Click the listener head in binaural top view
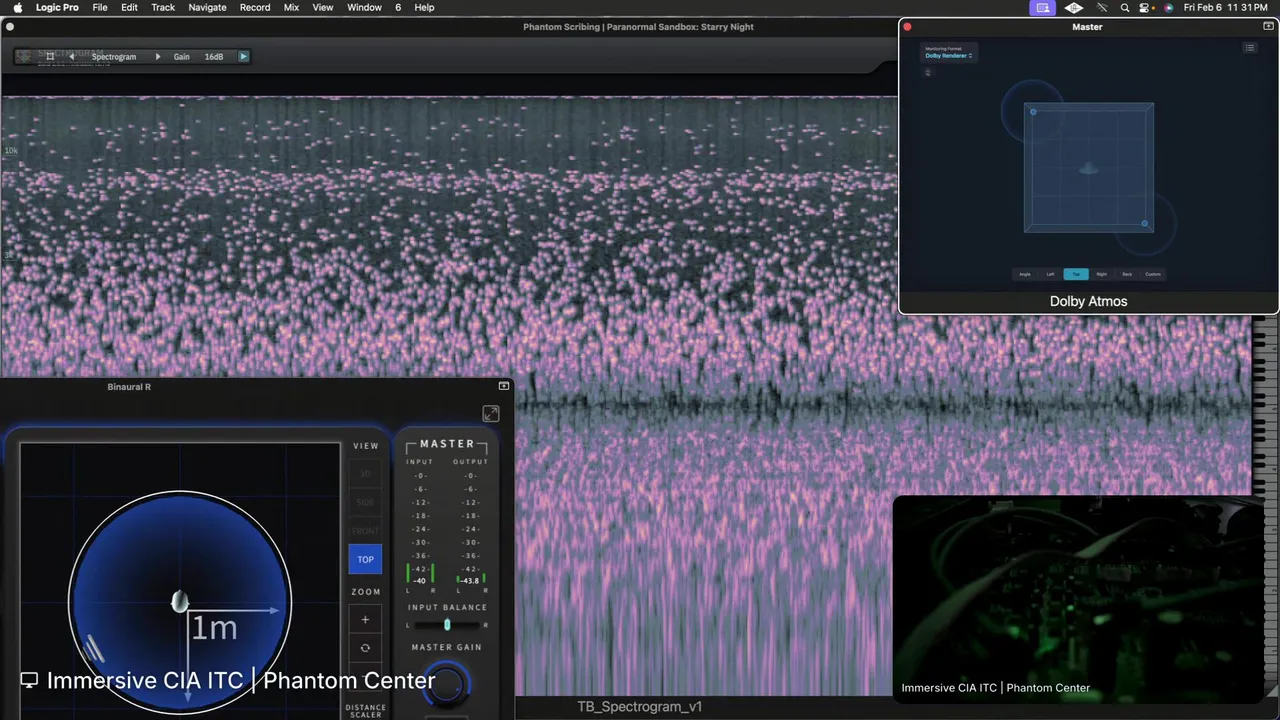 (179, 601)
